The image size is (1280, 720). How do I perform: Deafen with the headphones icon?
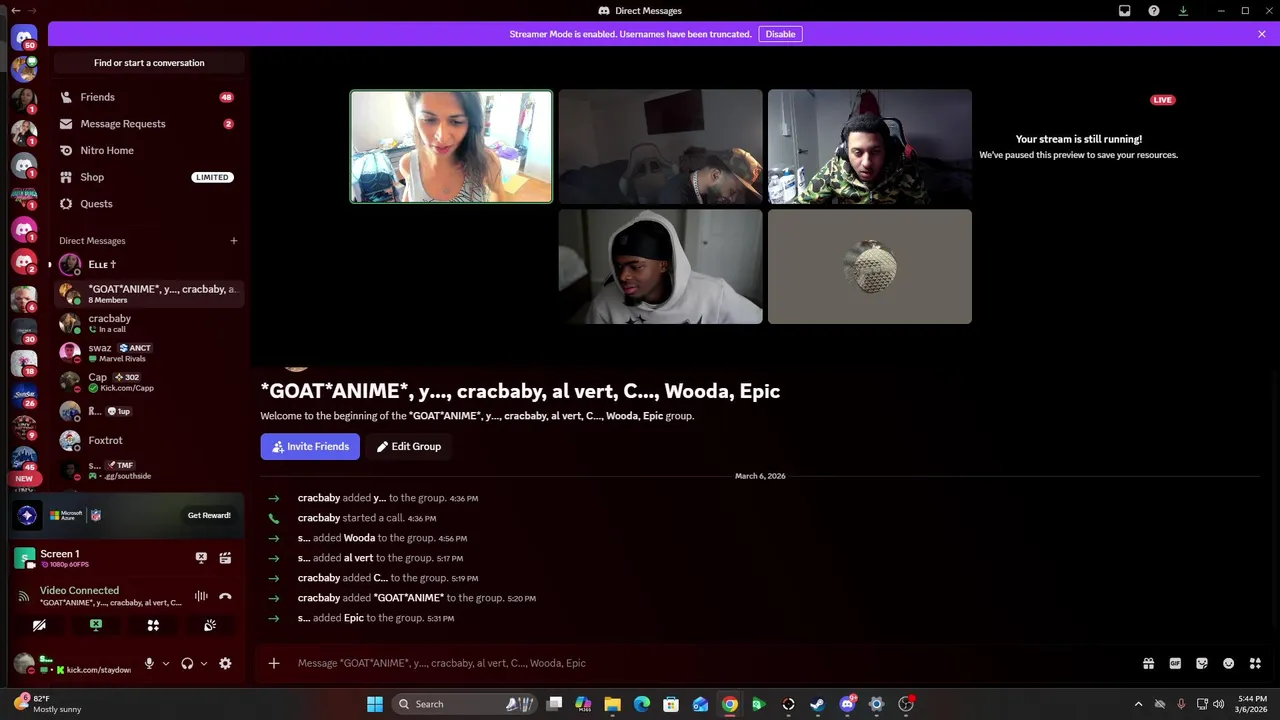click(187, 663)
